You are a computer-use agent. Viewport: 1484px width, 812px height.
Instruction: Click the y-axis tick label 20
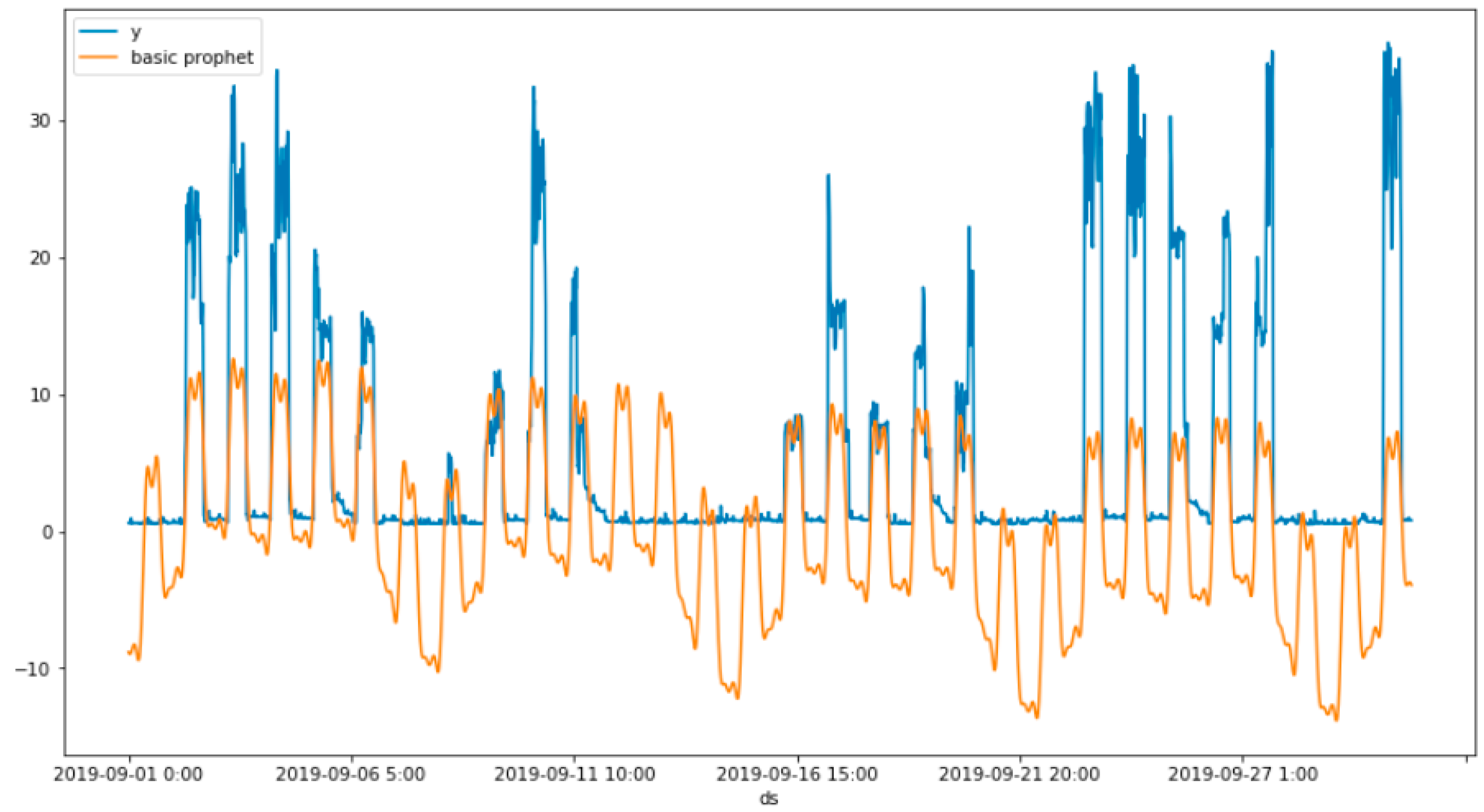(x=40, y=258)
